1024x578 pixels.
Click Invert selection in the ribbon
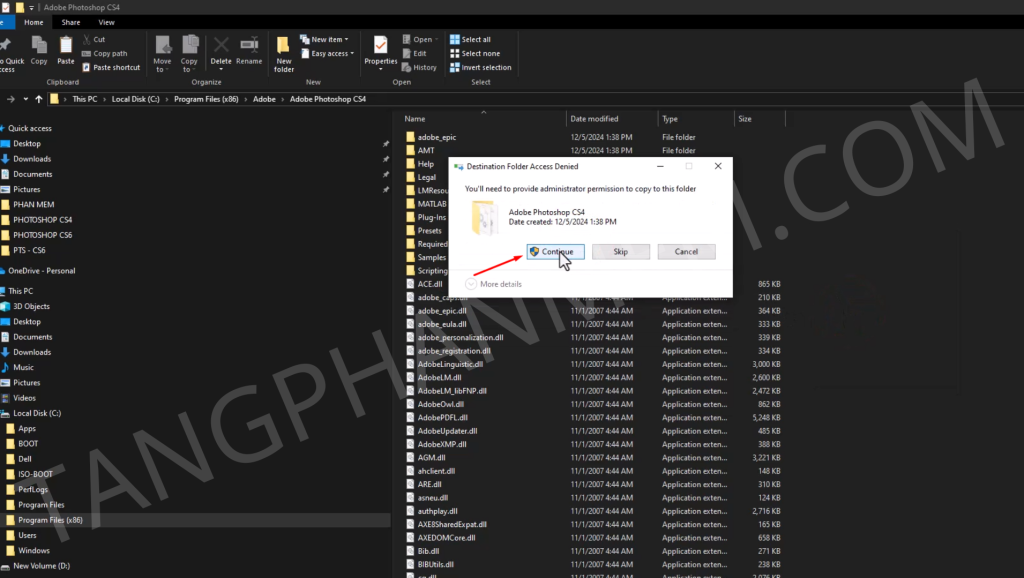point(455,68)
